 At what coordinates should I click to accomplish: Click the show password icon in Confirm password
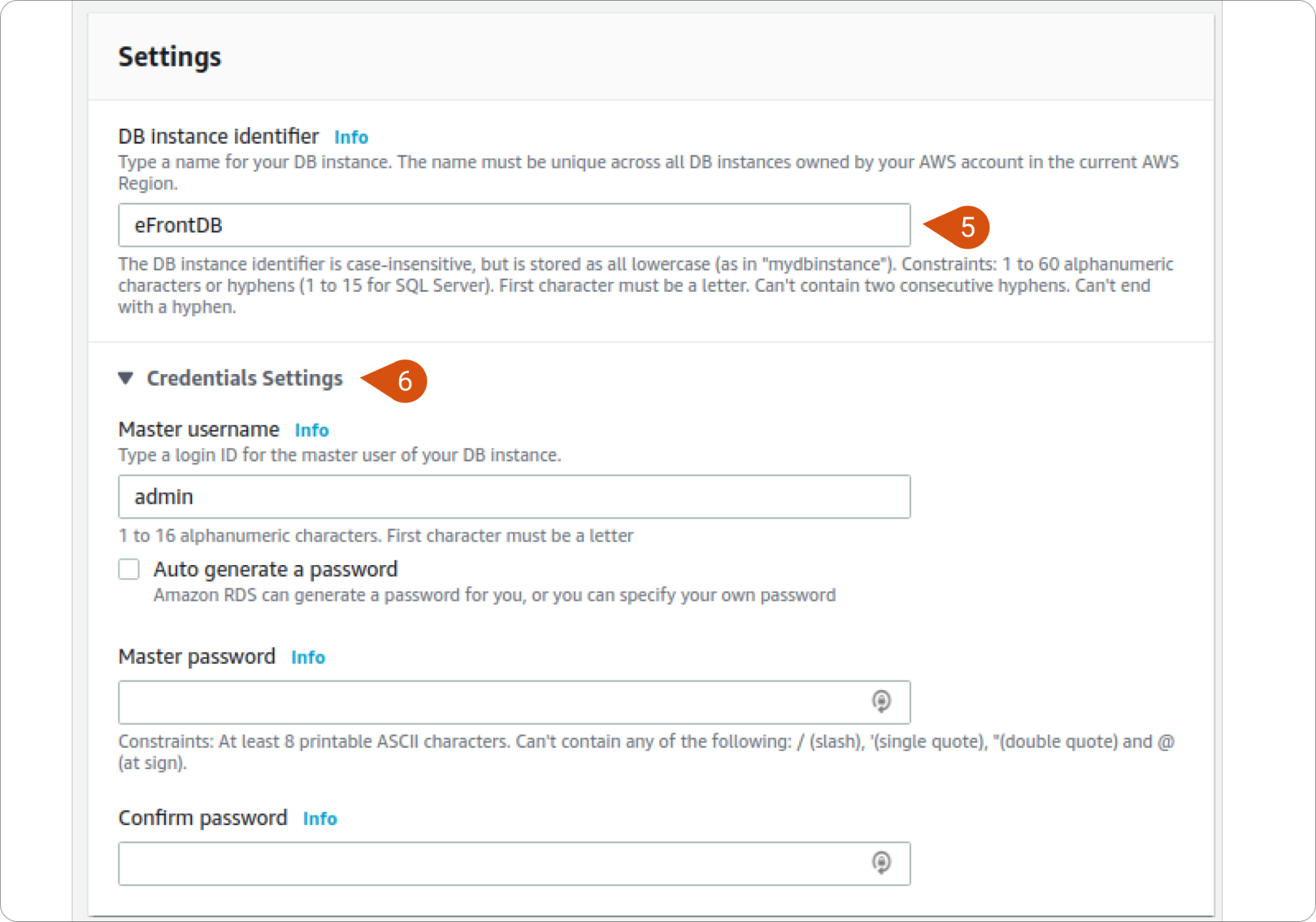coord(882,863)
